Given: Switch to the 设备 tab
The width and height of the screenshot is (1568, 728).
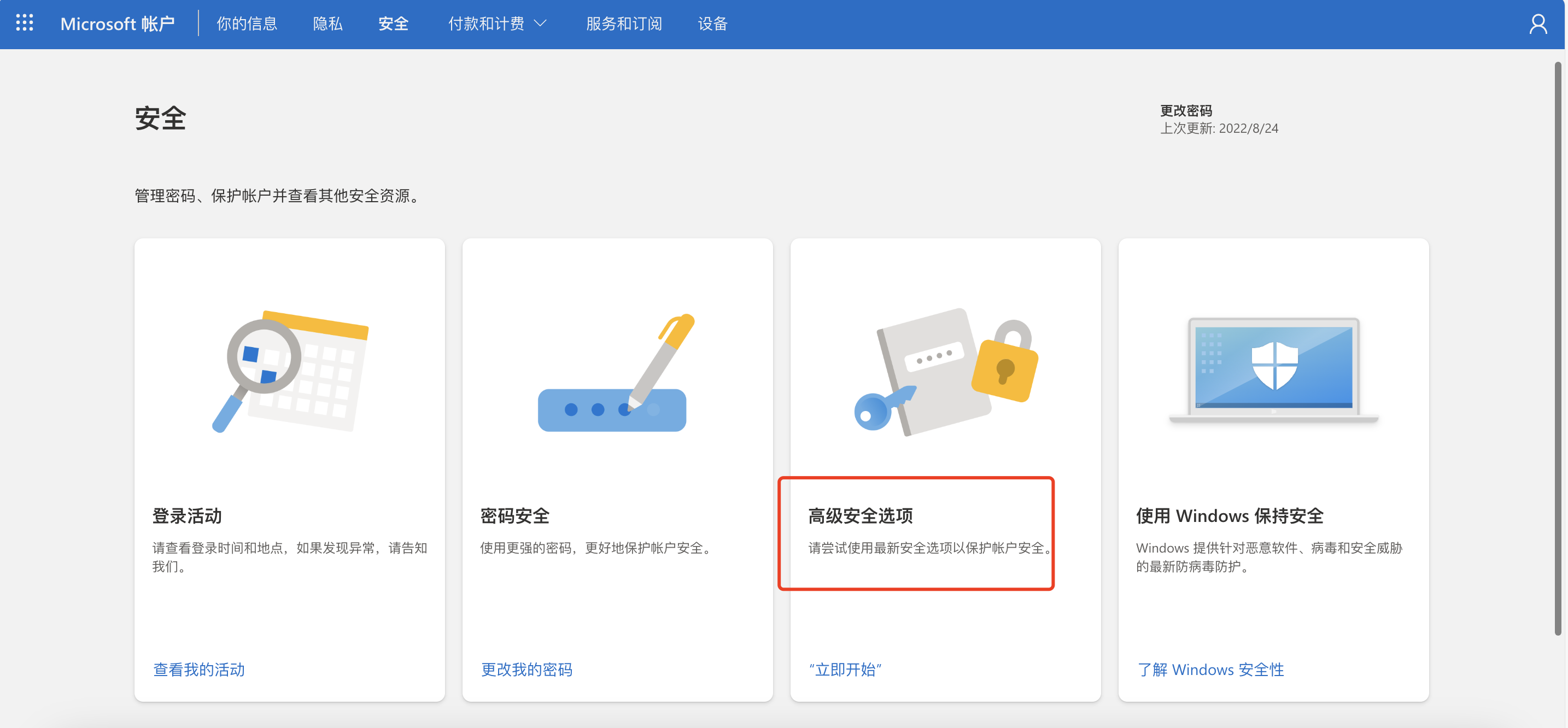Looking at the screenshot, I should tap(712, 24).
